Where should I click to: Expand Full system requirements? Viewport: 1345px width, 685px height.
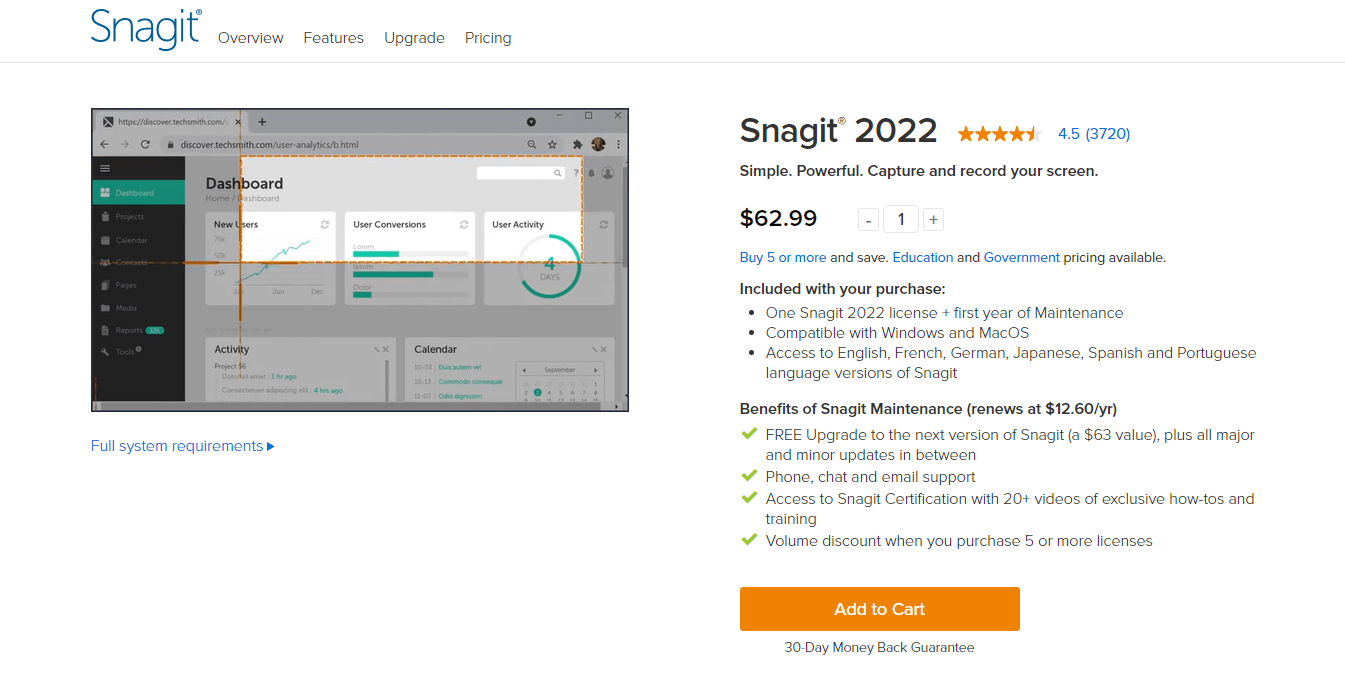click(x=183, y=446)
